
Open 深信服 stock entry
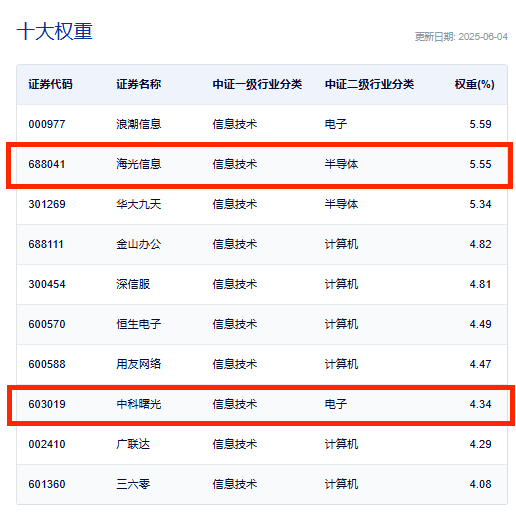(133, 284)
